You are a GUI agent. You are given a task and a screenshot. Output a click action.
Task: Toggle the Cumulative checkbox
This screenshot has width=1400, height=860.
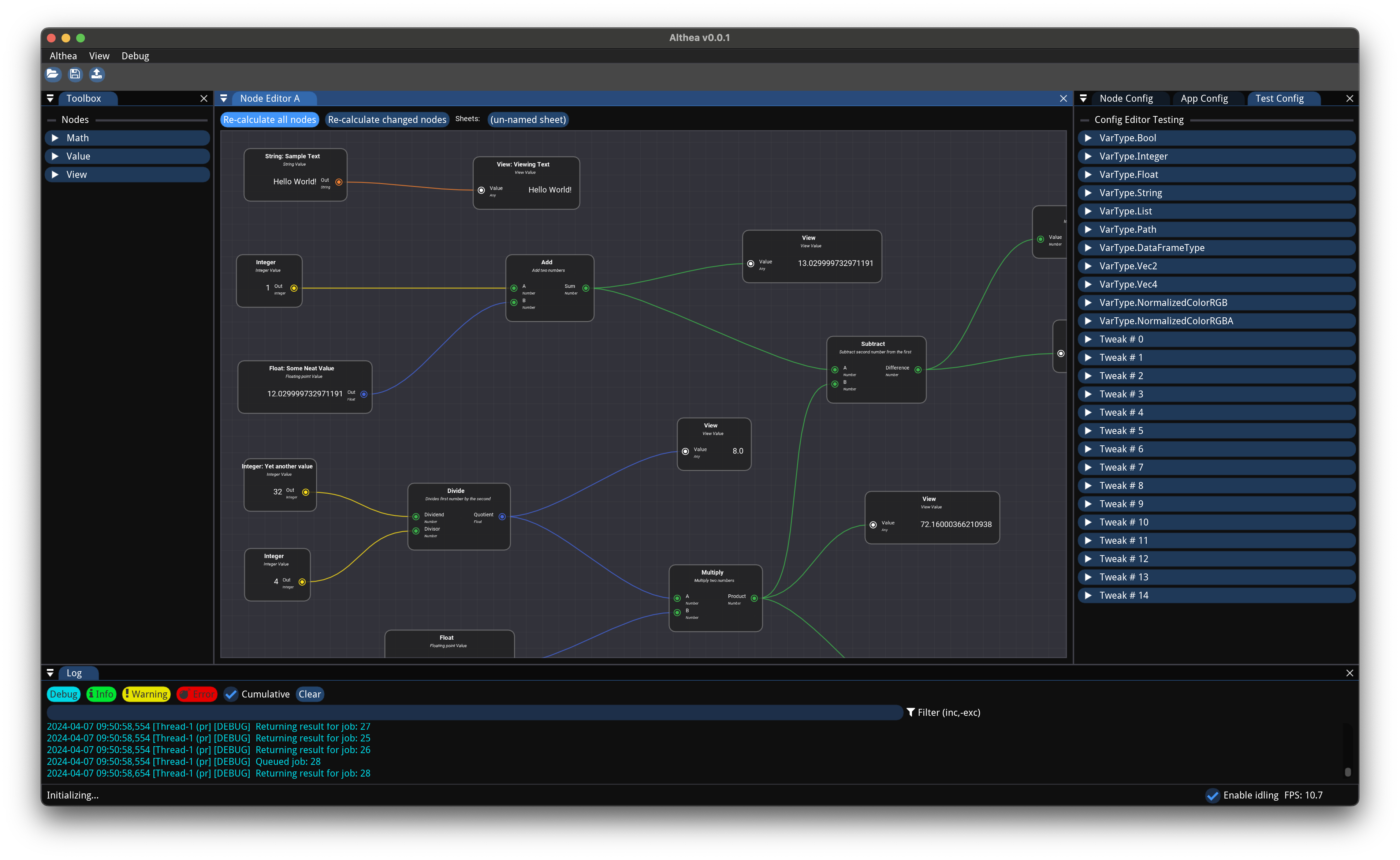231,694
